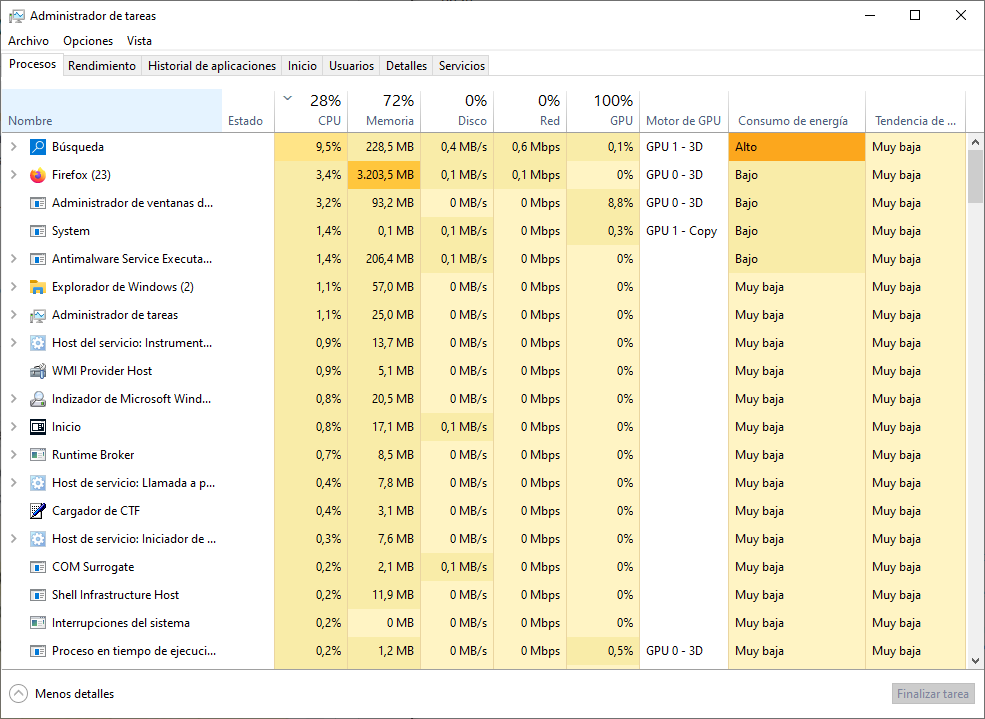Click the Administrador de tareas row icon
The height and width of the screenshot is (719, 985).
point(38,315)
